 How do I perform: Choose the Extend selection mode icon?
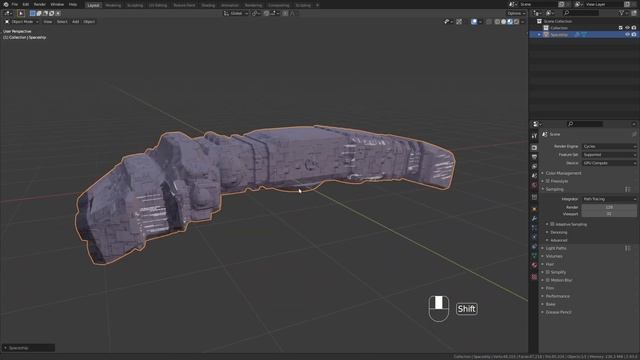39,13
